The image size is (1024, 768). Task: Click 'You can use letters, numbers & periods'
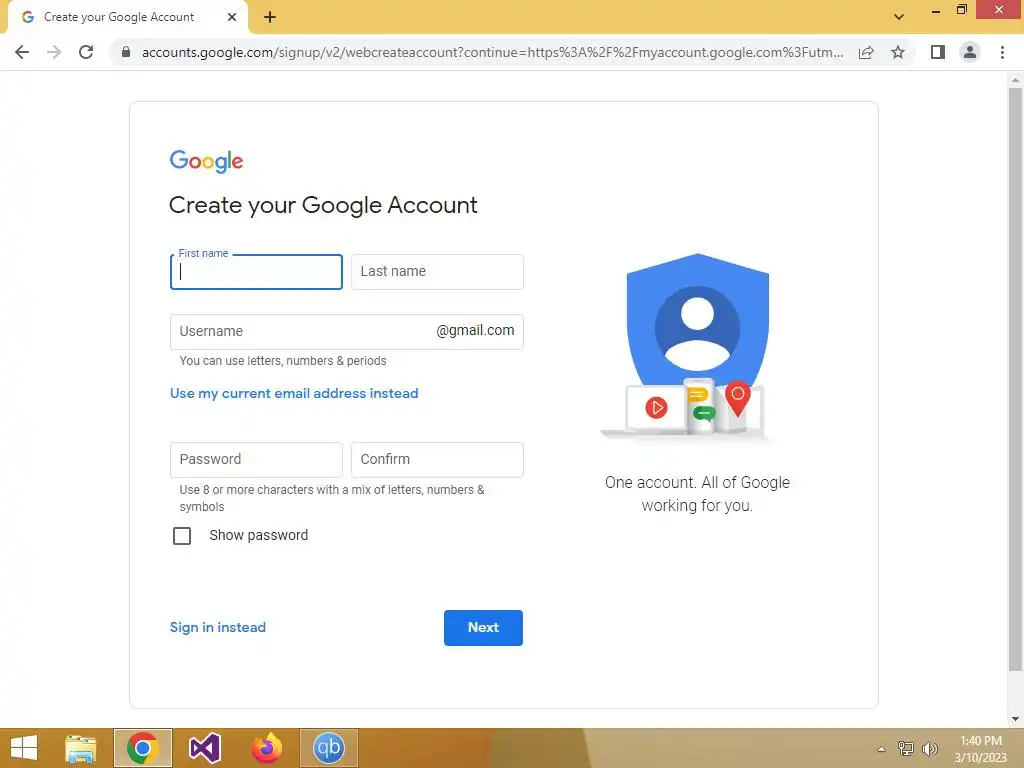[x=283, y=360]
